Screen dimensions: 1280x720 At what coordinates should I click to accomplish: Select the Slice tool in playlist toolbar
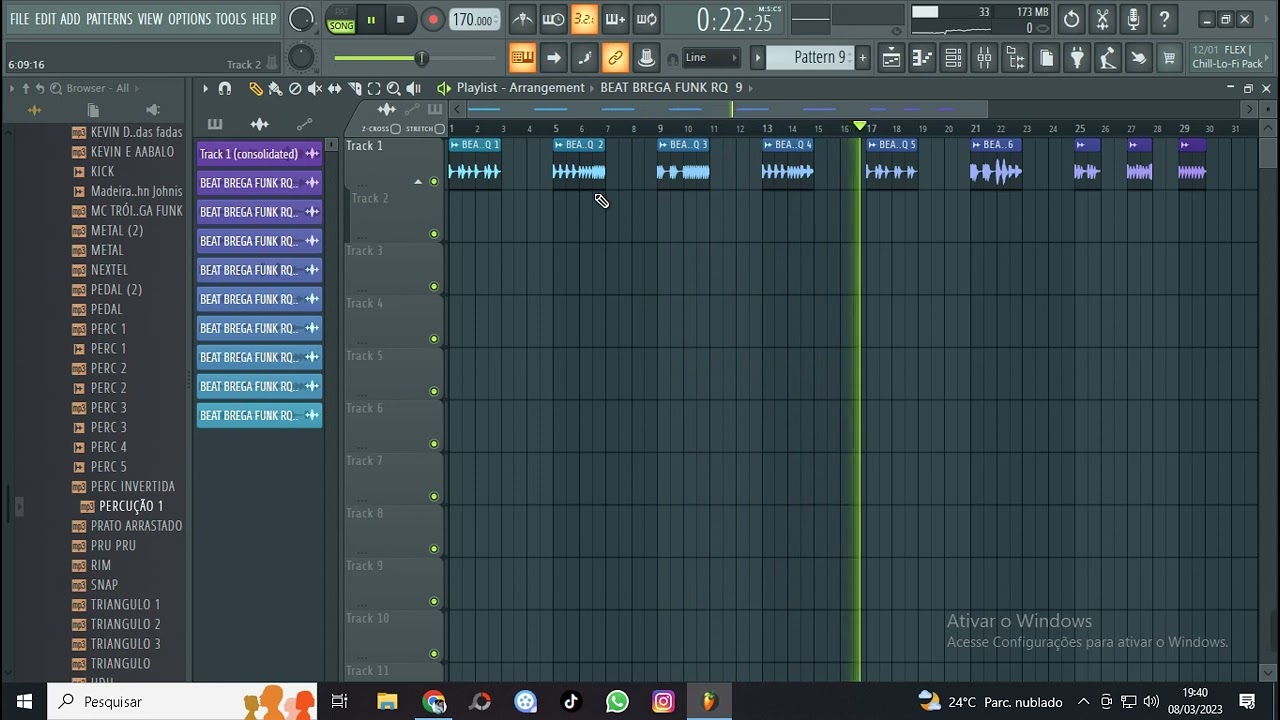(355, 88)
